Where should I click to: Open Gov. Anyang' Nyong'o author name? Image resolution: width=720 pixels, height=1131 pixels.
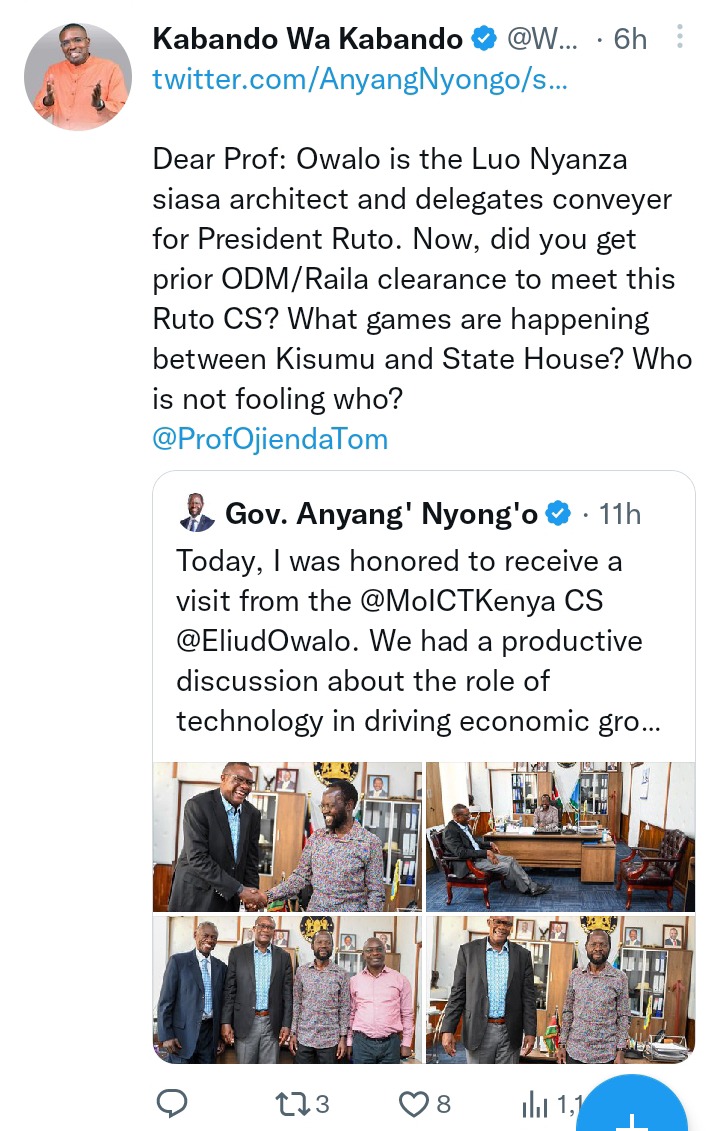[x=382, y=514]
